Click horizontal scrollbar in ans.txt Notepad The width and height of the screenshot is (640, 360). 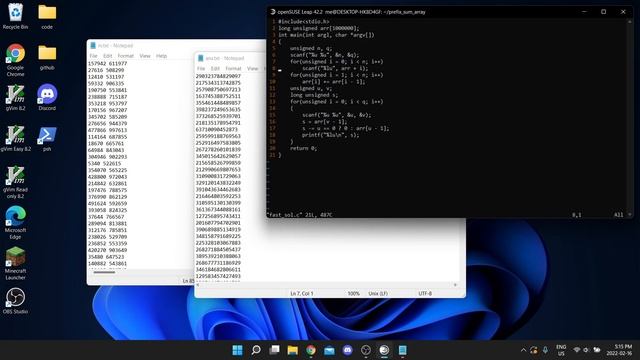click(x=327, y=285)
